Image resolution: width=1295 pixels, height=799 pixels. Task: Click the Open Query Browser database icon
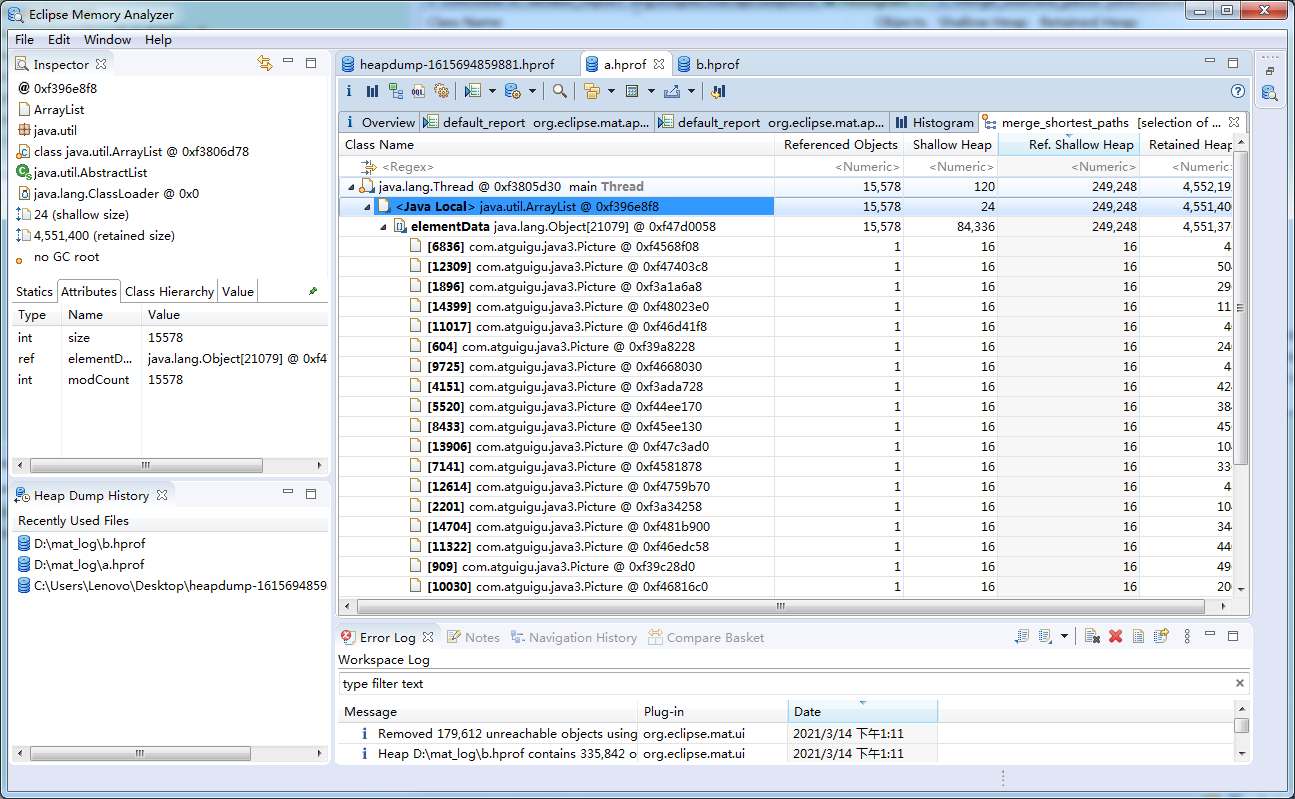(x=512, y=91)
